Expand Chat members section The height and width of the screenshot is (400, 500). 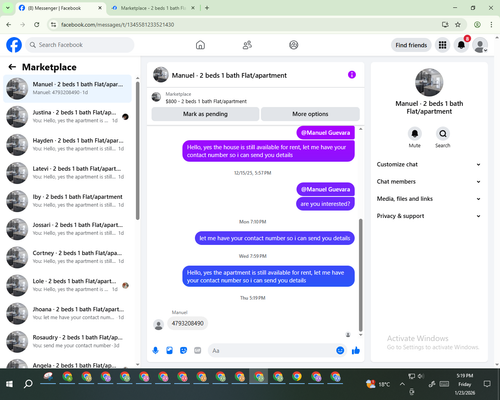(429, 182)
